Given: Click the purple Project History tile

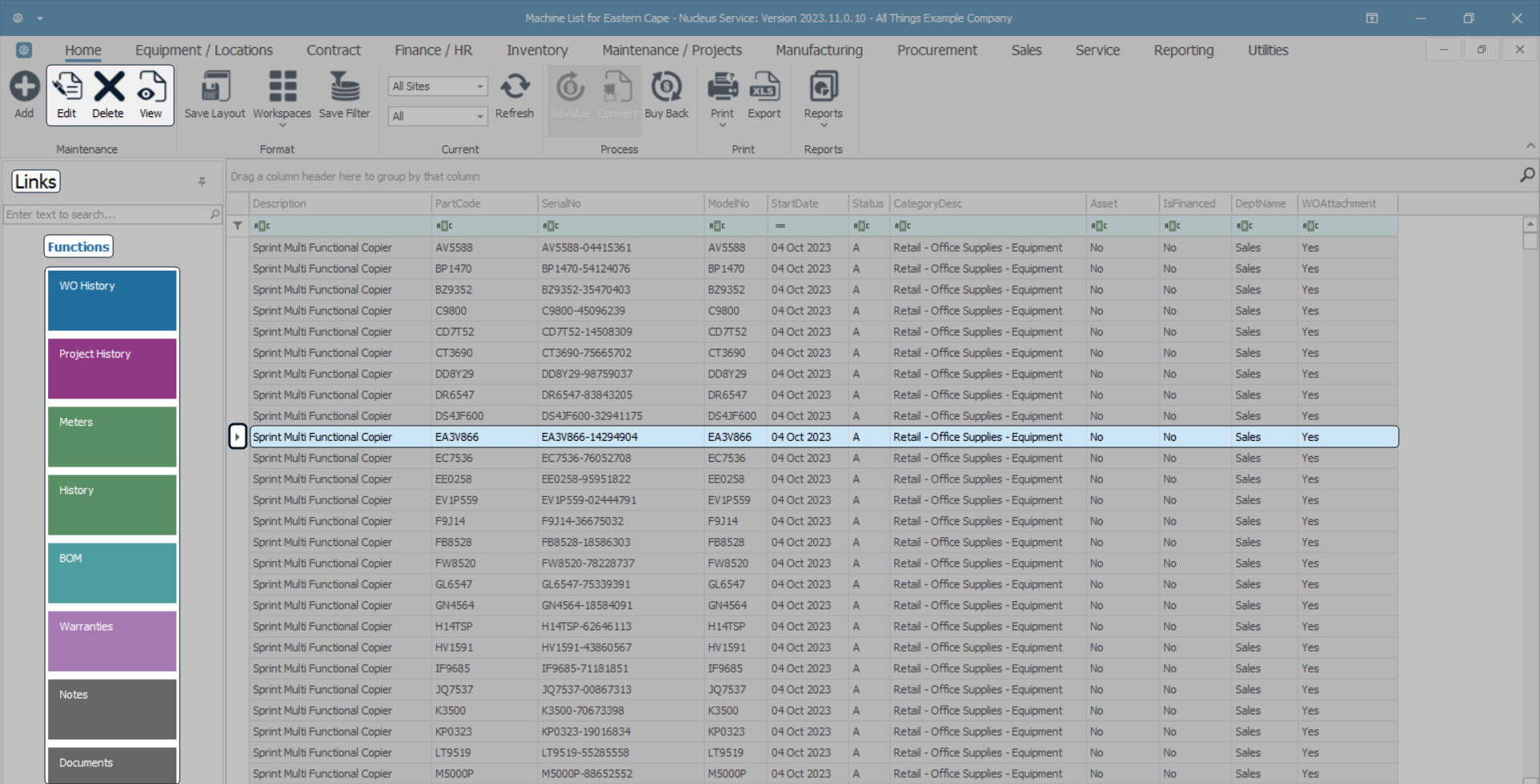Looking at the screenshot, I should 112,369.
